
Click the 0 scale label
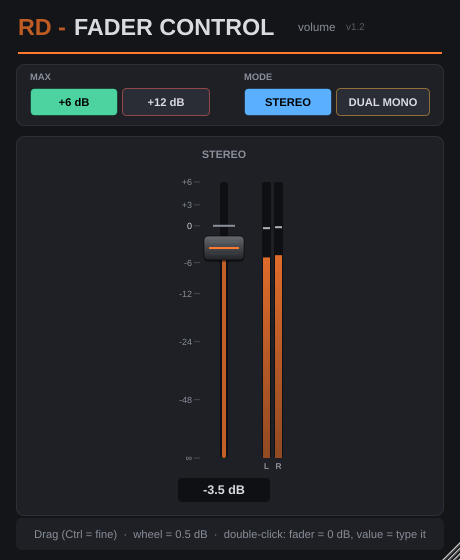pos(189,226)
